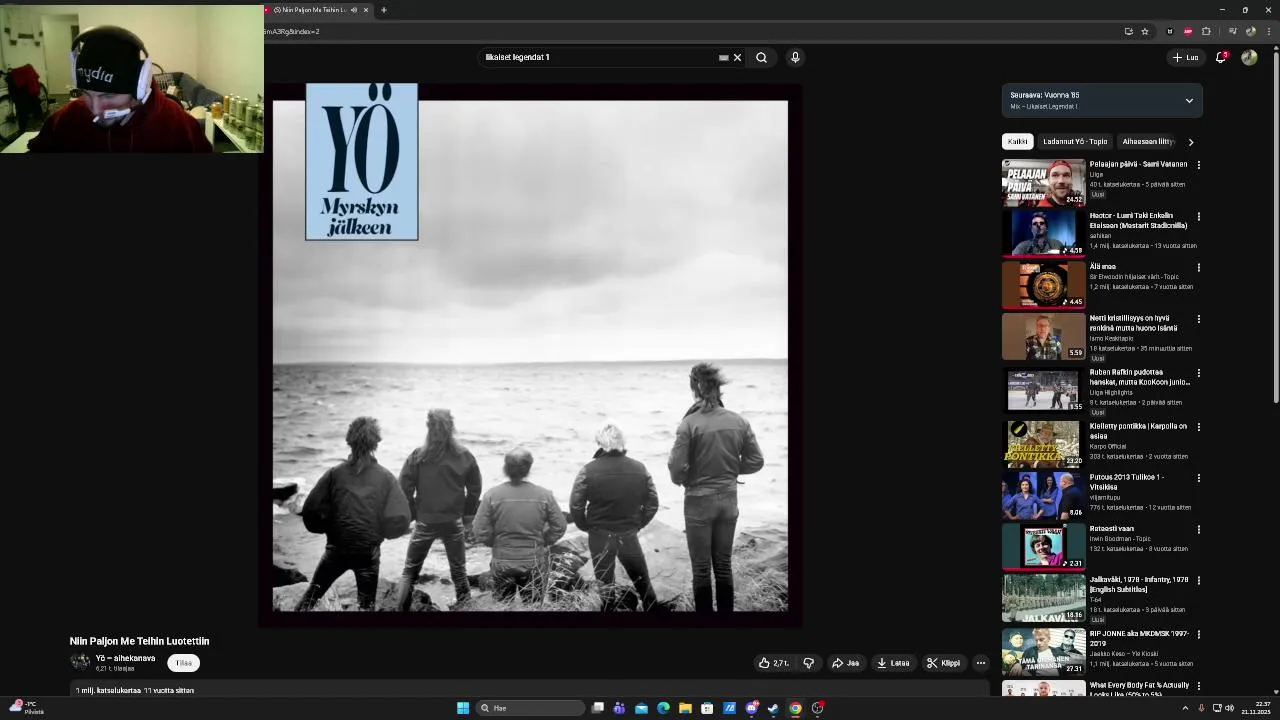Open the clock showing 22.37
The width and height of the screenshot is (1280, 720).
(x=1256, y=708)
